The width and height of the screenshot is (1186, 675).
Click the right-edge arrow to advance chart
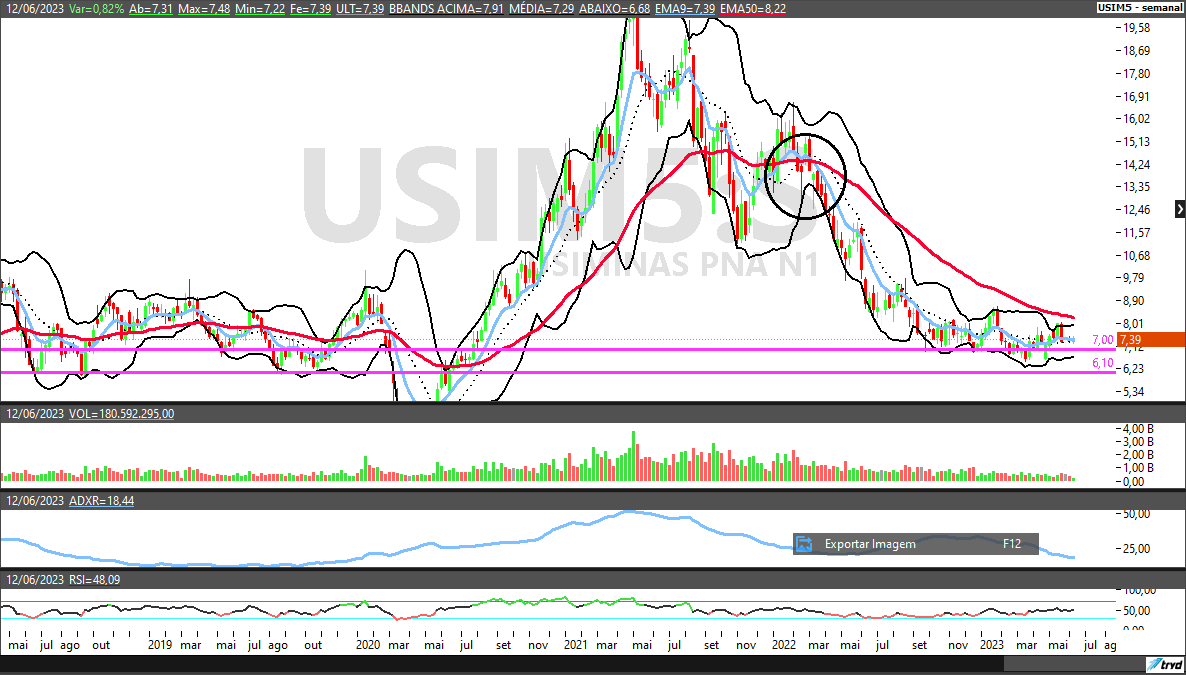(1178, 208)
